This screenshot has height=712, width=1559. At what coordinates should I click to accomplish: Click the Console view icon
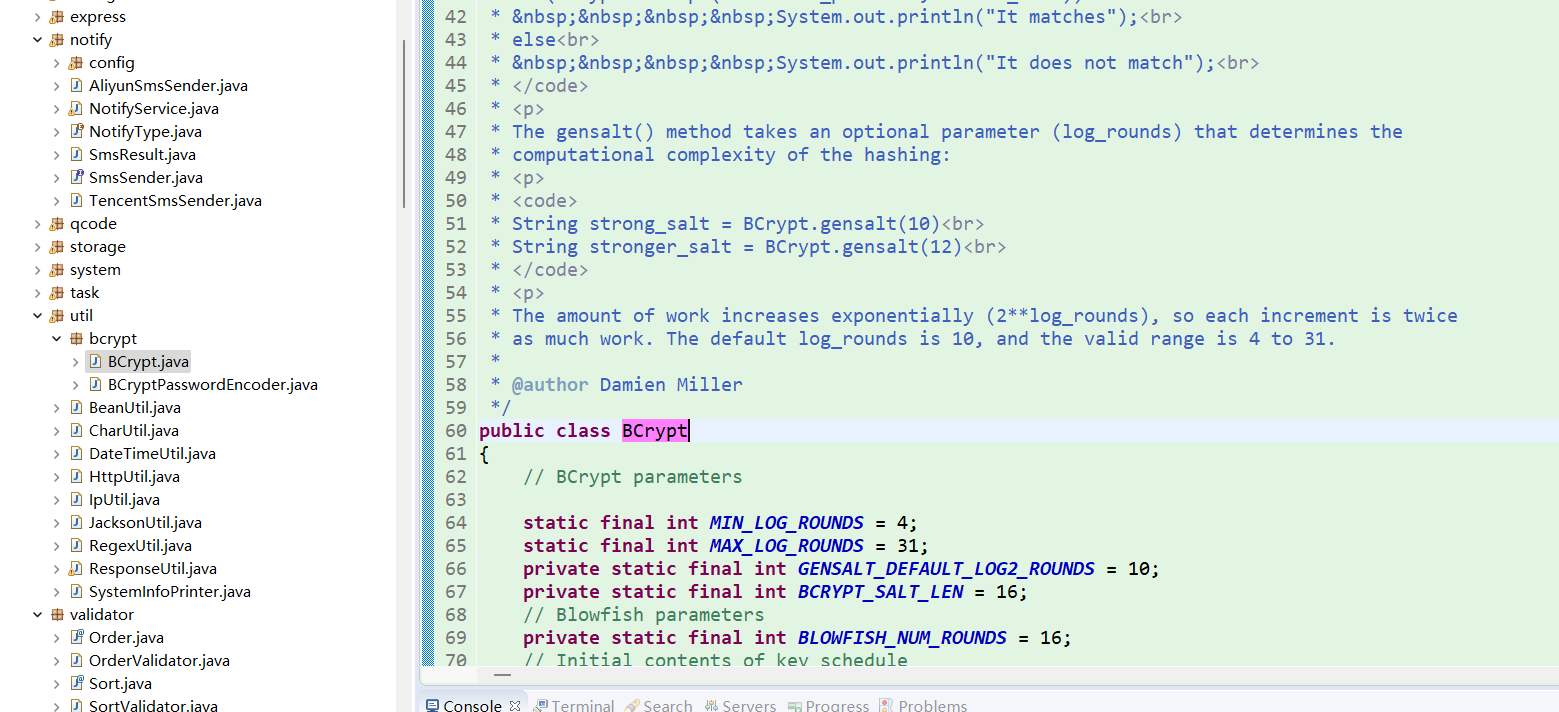(435, 705)
